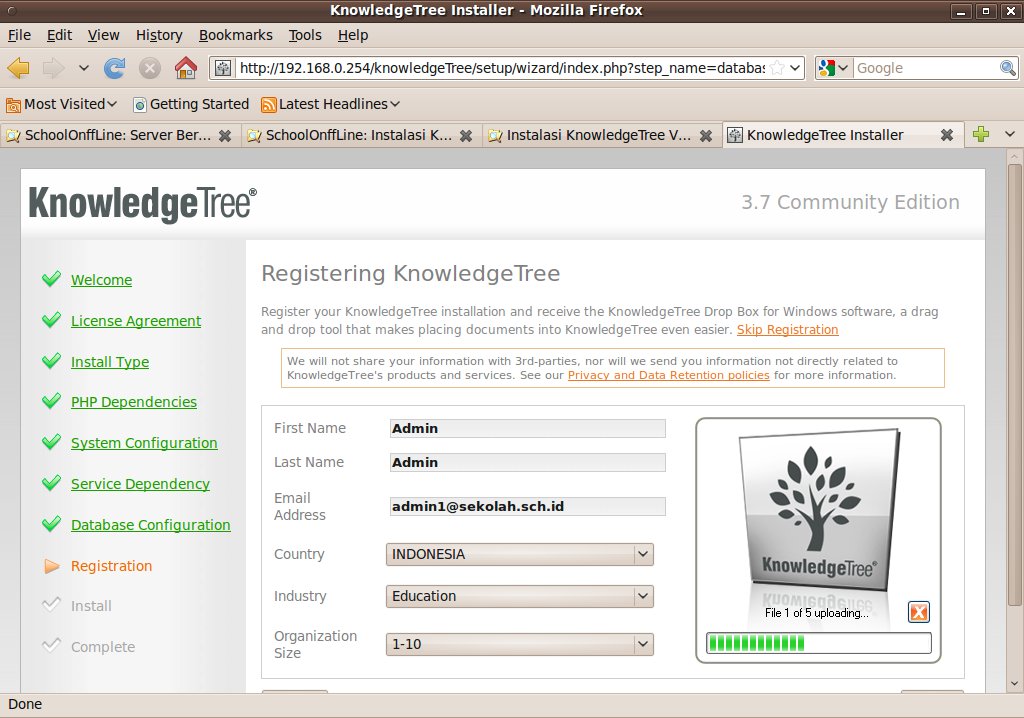Click the Skip Registration link
1024x718 pixels.
coord(787,330)
